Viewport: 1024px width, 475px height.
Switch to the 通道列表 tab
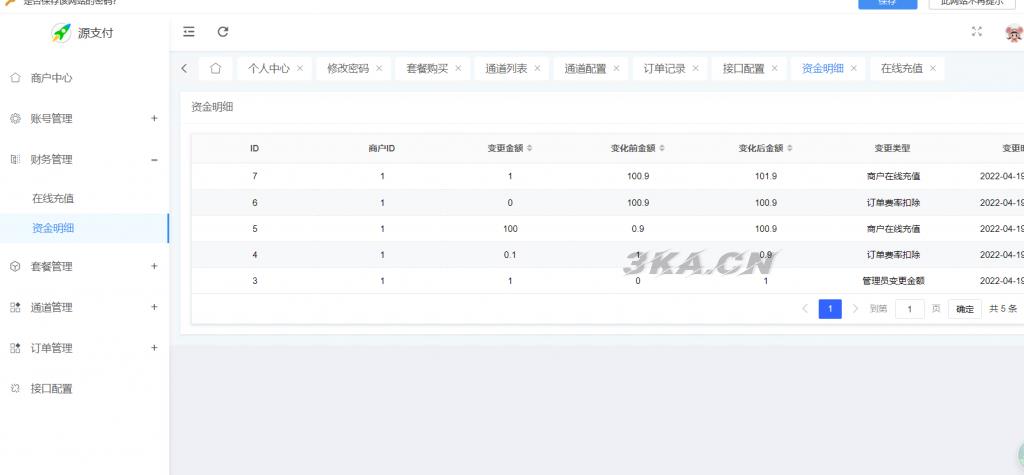506,69
